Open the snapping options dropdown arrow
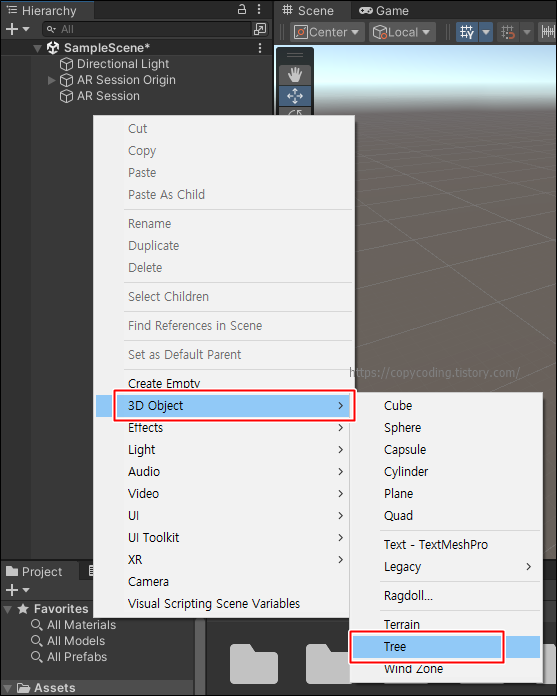Screen dimensions: 557x696 tap(527, 32)
